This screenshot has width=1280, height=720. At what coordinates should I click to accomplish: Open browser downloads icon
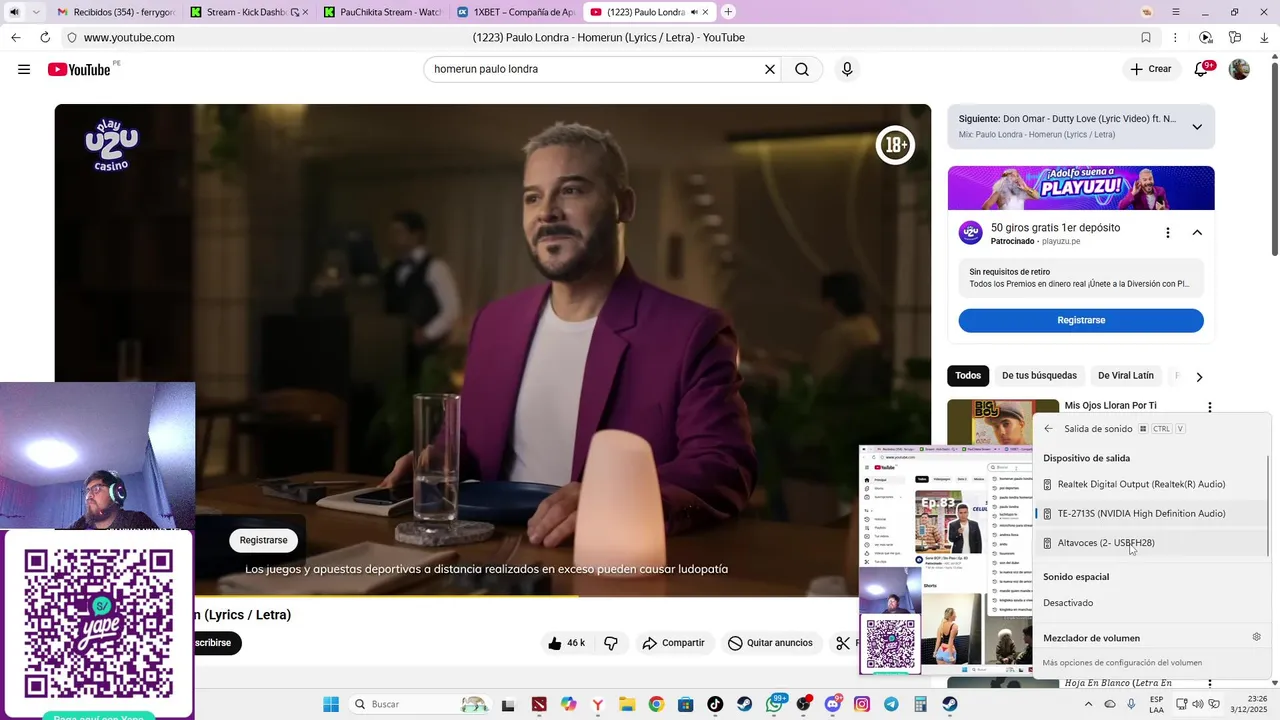(1265, 37)
